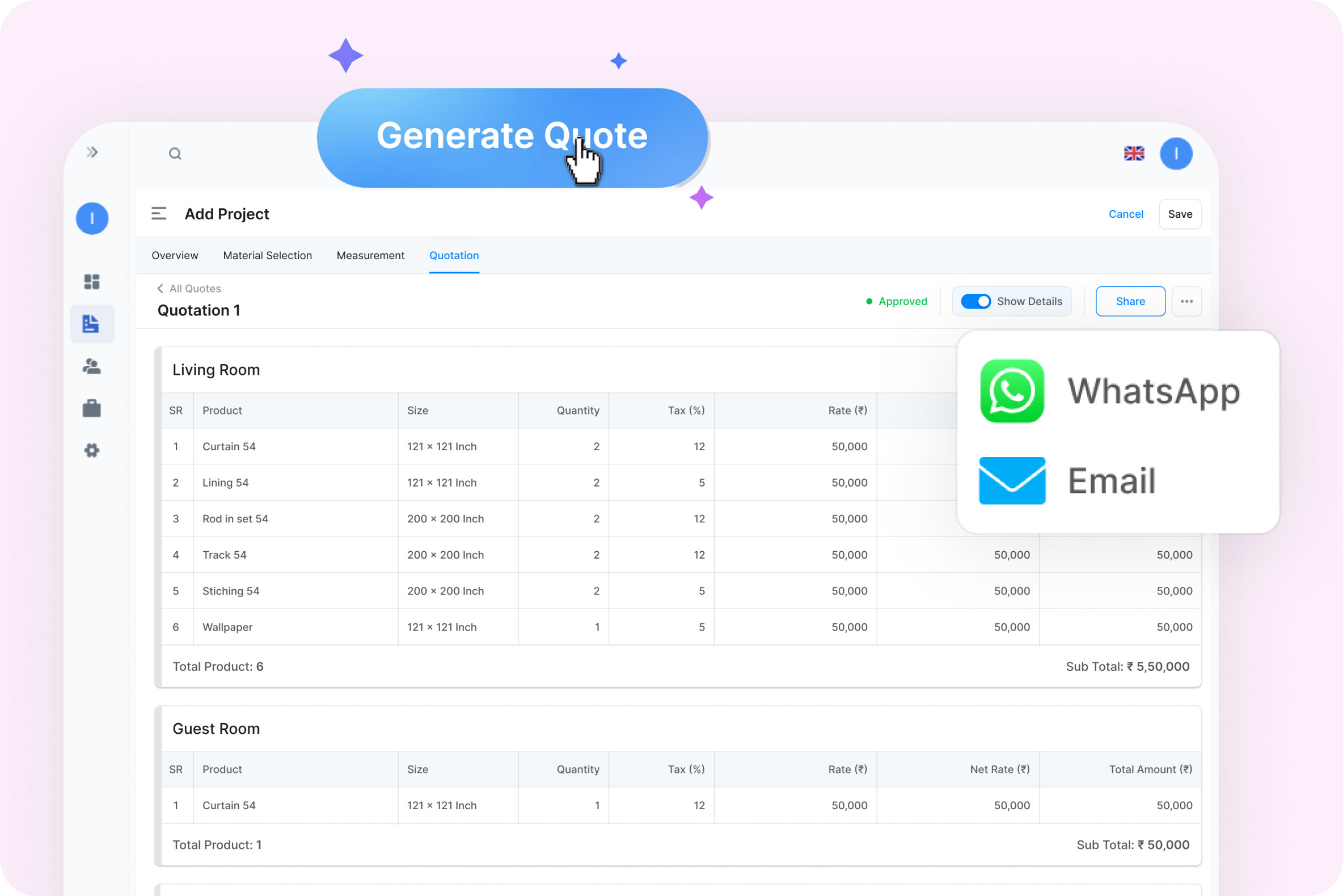
Task: Click the WhatsApp logo icon
Action: click(1012, 391)
